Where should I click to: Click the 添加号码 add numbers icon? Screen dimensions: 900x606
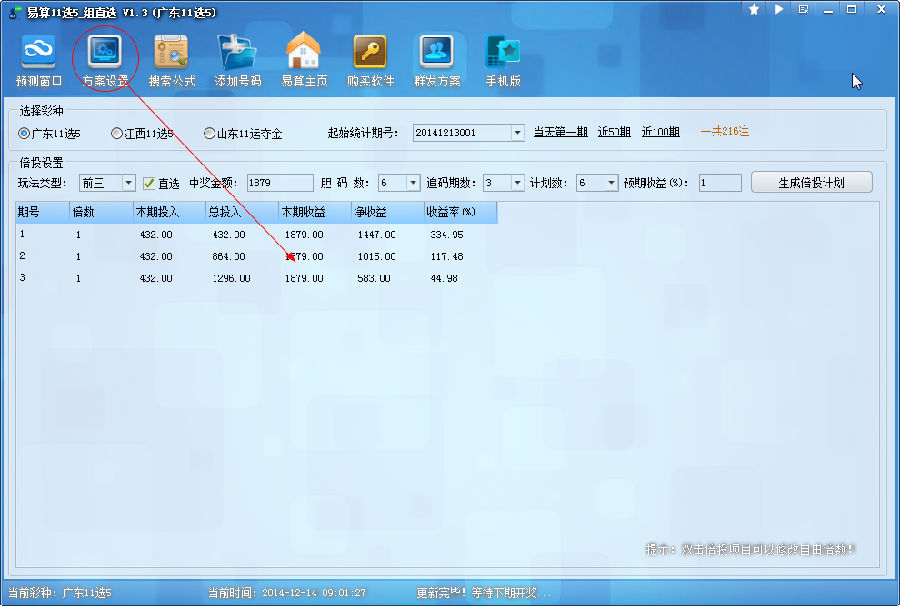click(238, 60)
